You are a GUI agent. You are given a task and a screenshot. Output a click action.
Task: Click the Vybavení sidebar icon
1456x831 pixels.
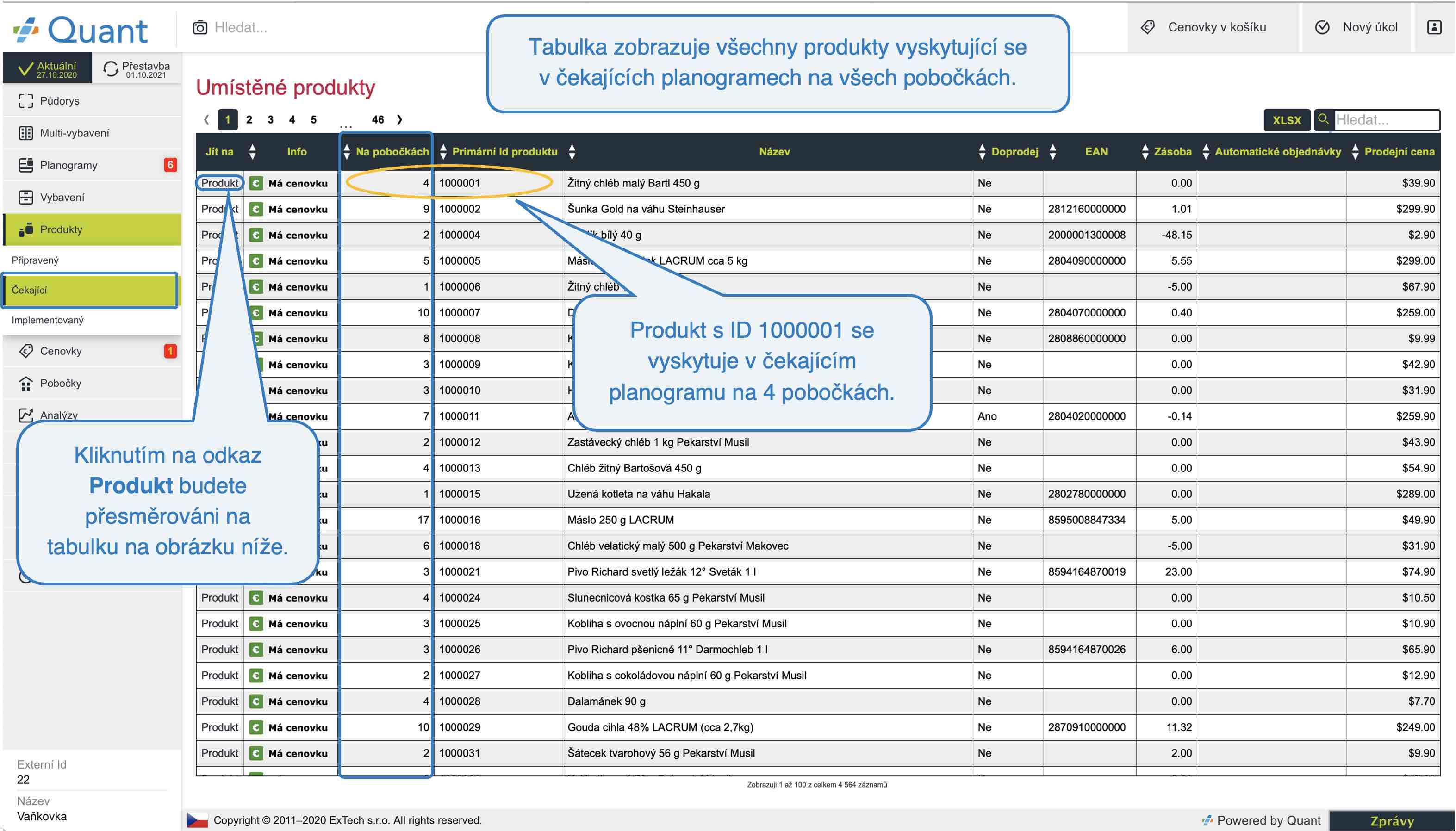point(25,198)
